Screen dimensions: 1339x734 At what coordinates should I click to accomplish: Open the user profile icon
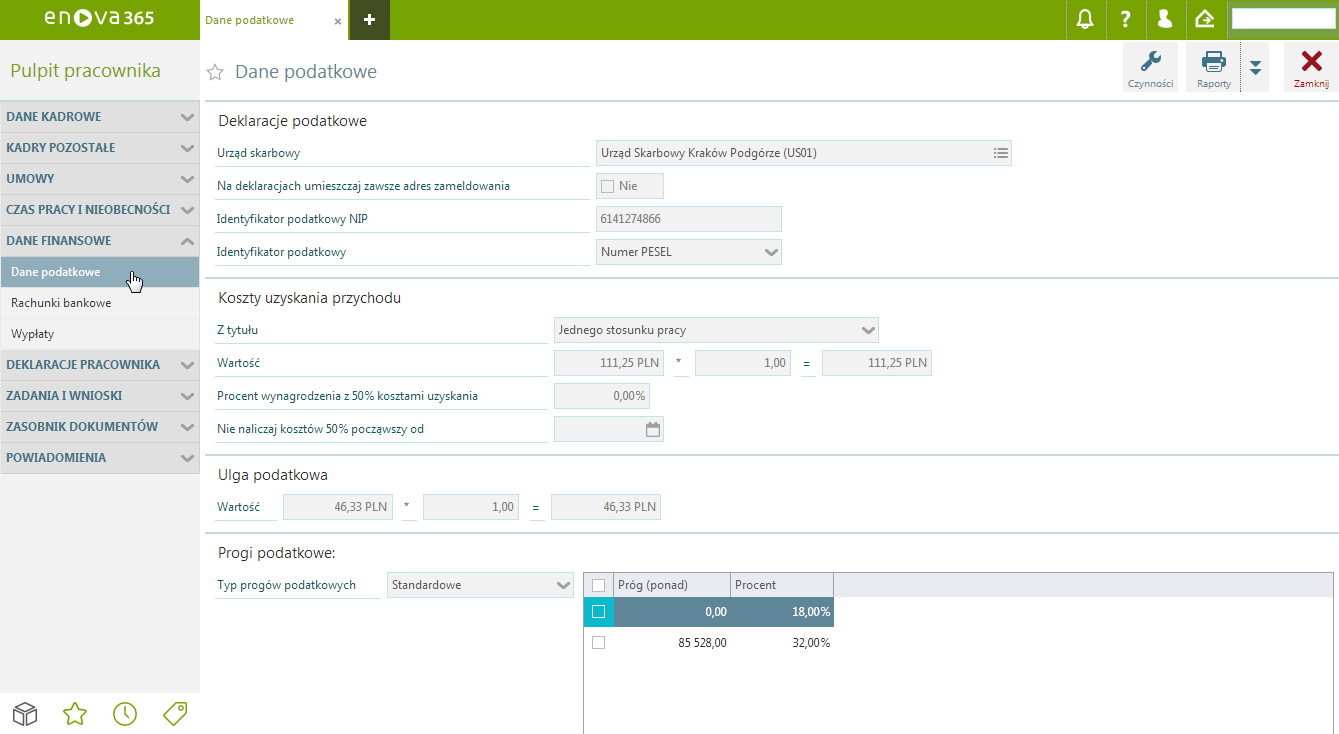[x=1164, y=19]
